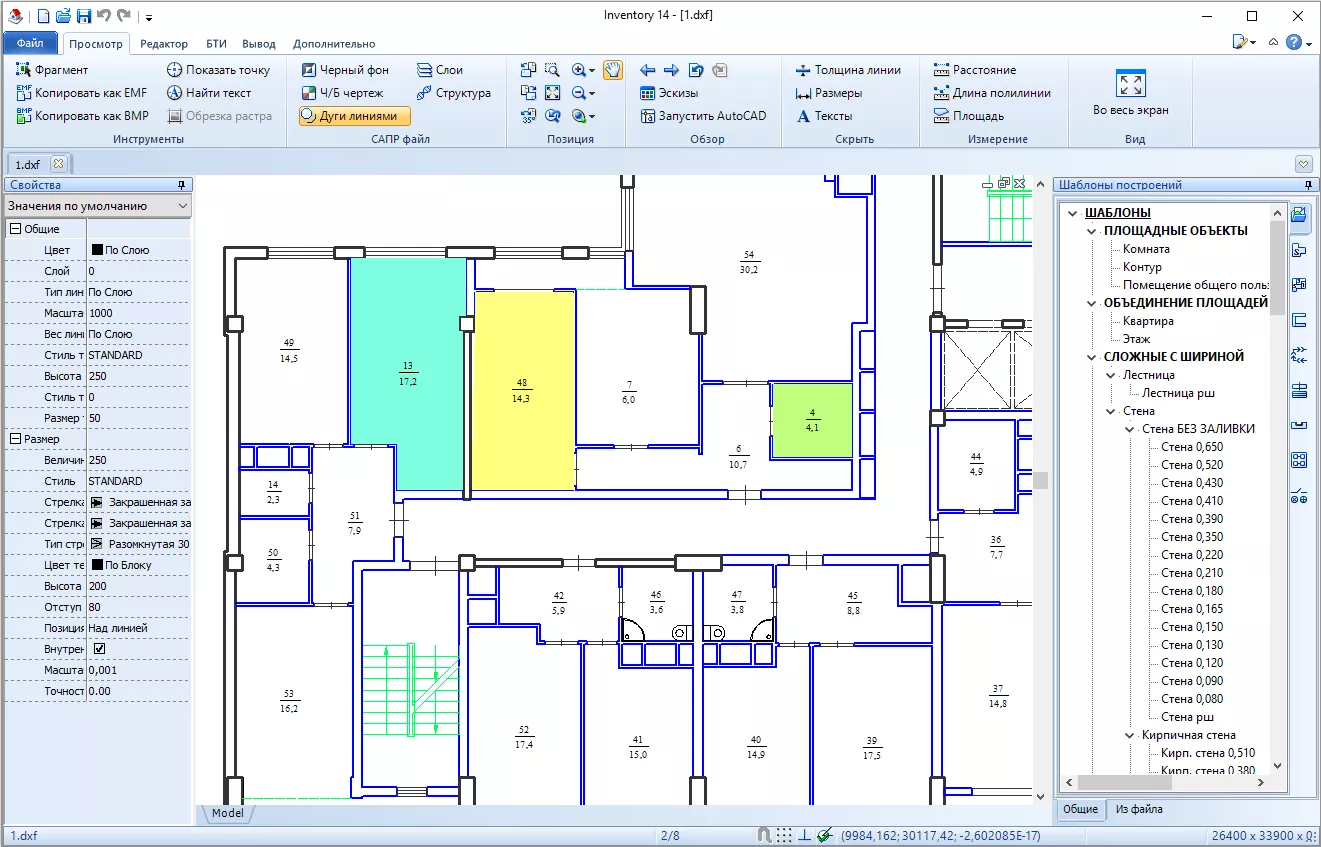This screenshot has height=847, width=1321.
Task: Select the hand pan tool
Action: pos(612,70)
